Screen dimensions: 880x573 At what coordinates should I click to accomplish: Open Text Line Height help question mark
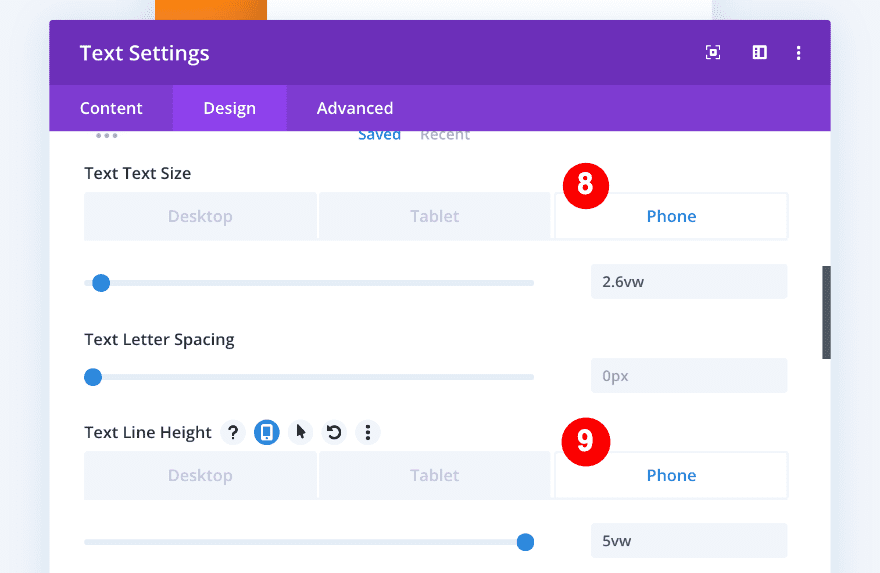pyautogui.click(x=233, y=432)
